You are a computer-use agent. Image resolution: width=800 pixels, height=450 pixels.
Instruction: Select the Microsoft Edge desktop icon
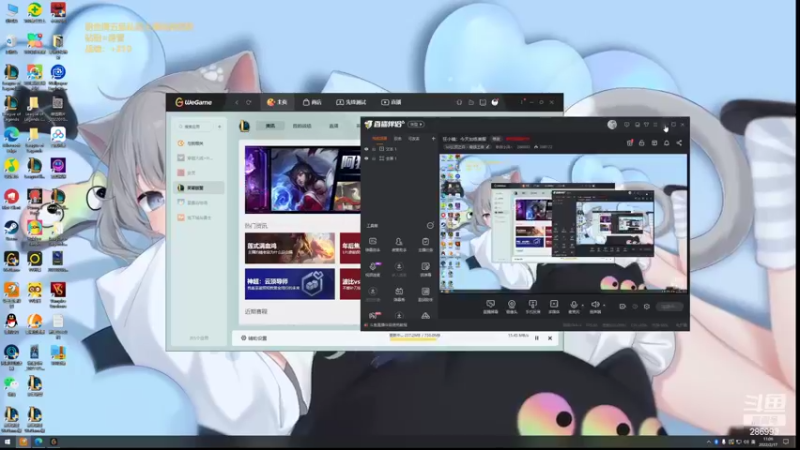11,138
